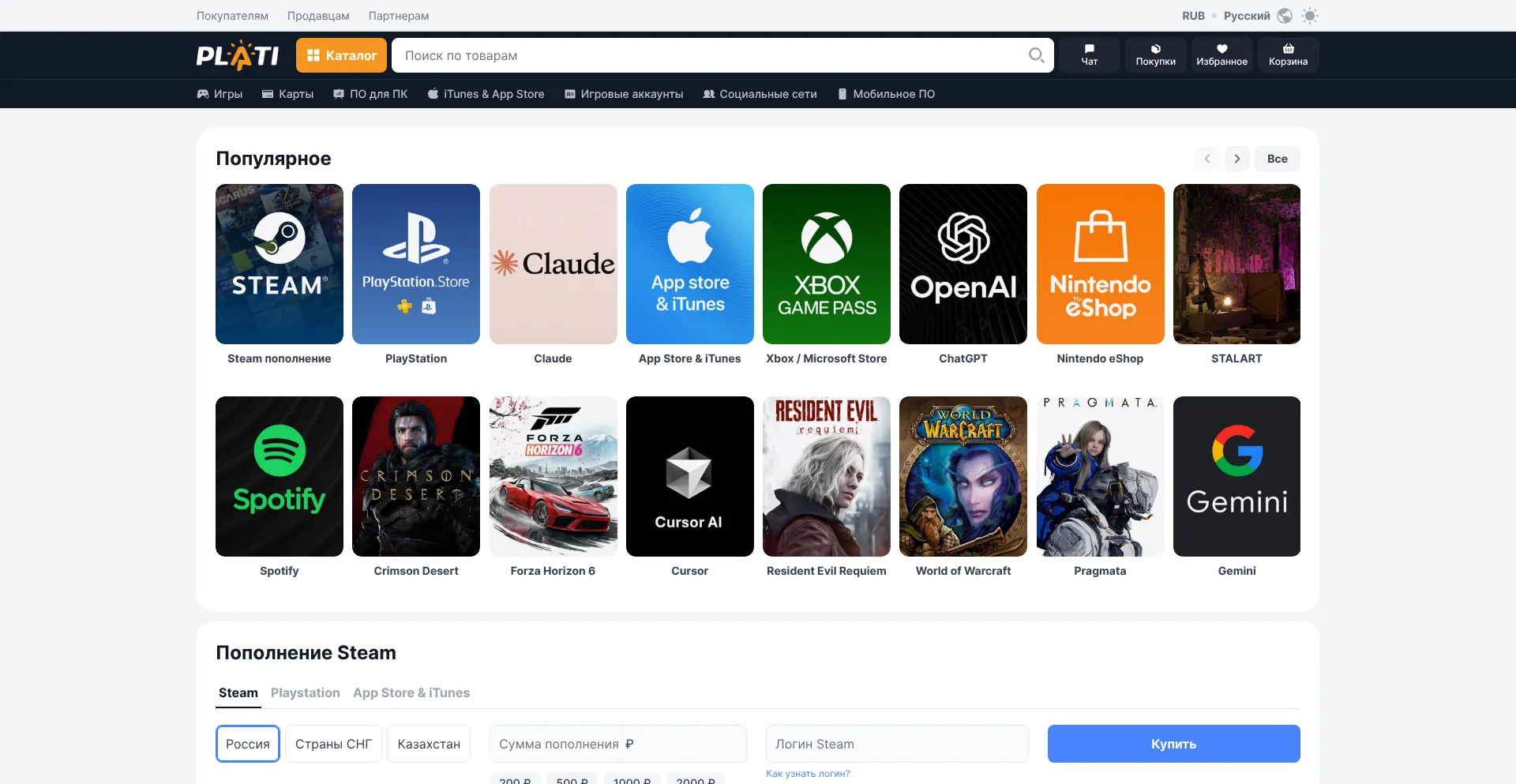The height and width of the screenshot is (784, 1516).
Task: Open Resident Evil Requiem thumbnail
Action: pos(827,476)
